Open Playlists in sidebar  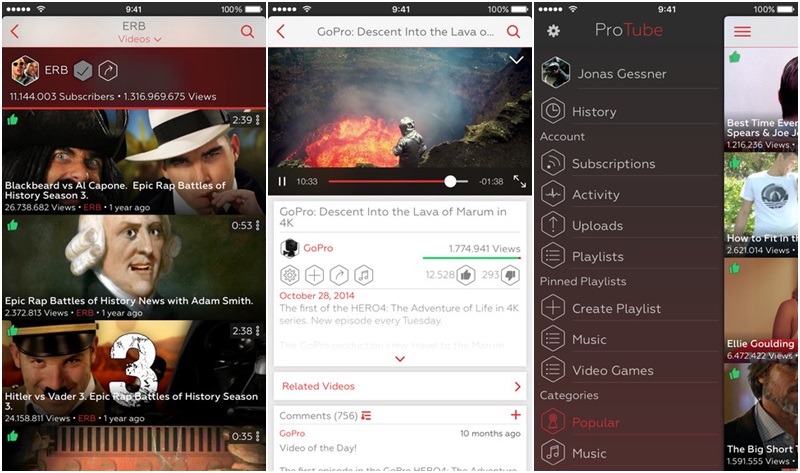629,256
